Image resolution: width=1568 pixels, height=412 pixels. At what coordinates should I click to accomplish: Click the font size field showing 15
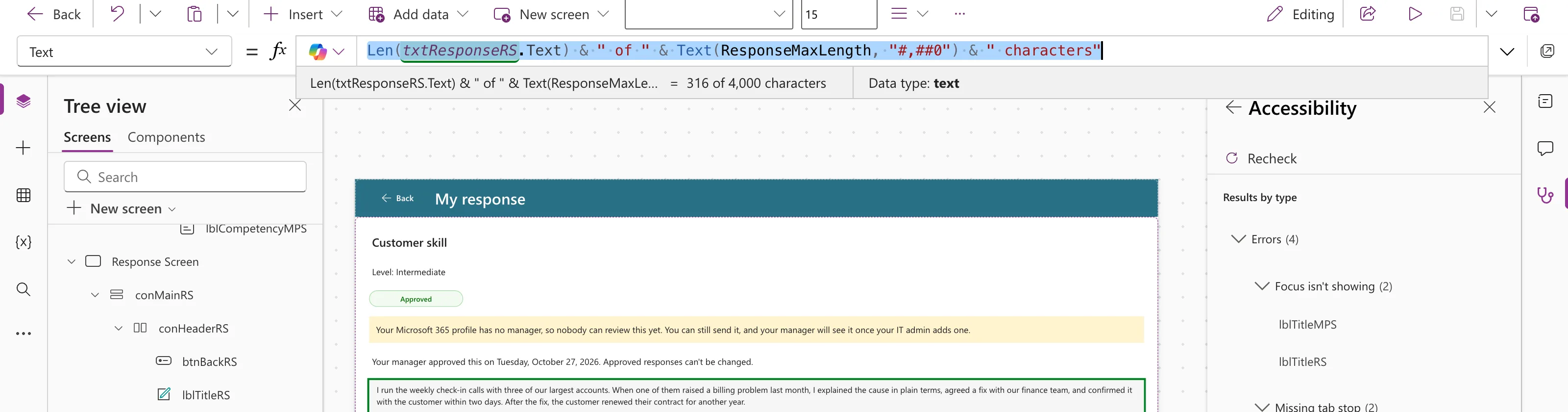pyautogui.click(x=839, y=14)
